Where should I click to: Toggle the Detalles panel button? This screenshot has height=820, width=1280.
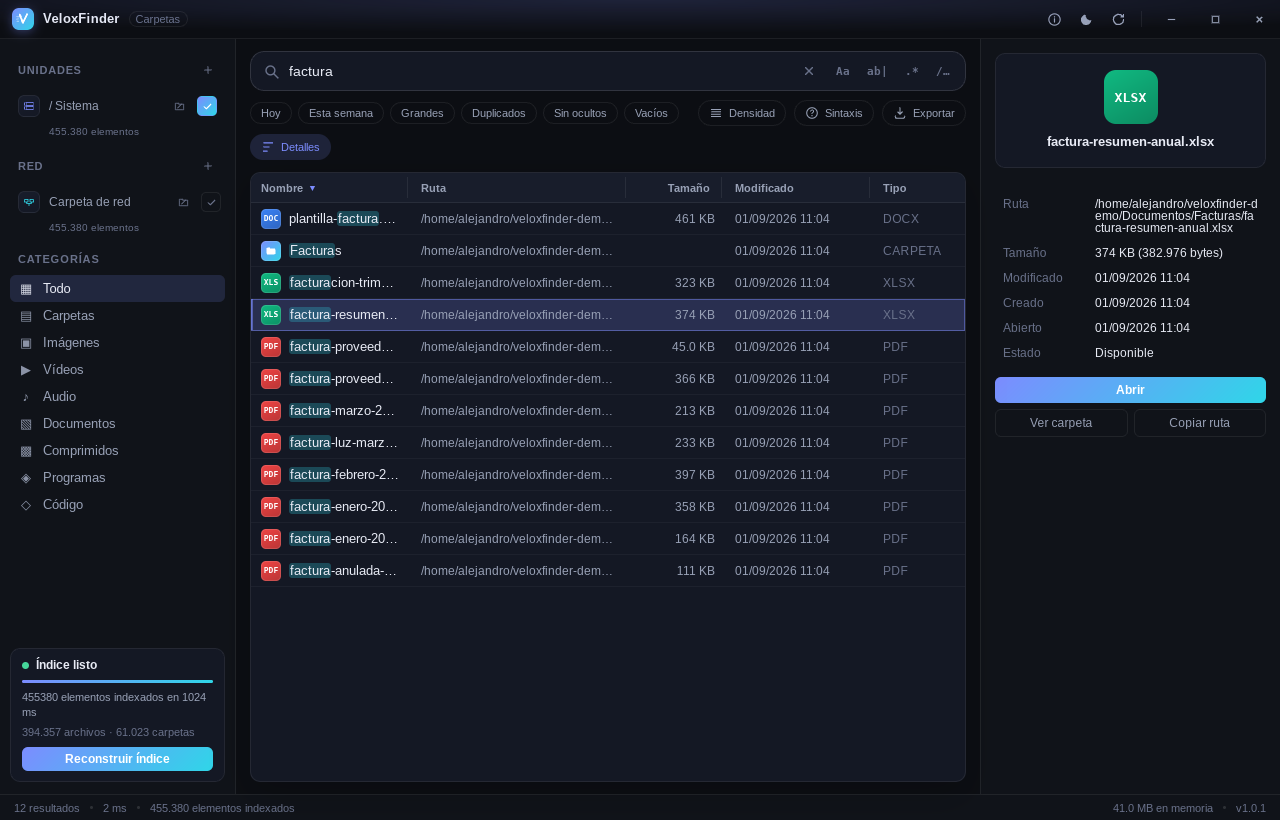click(290, 147)
